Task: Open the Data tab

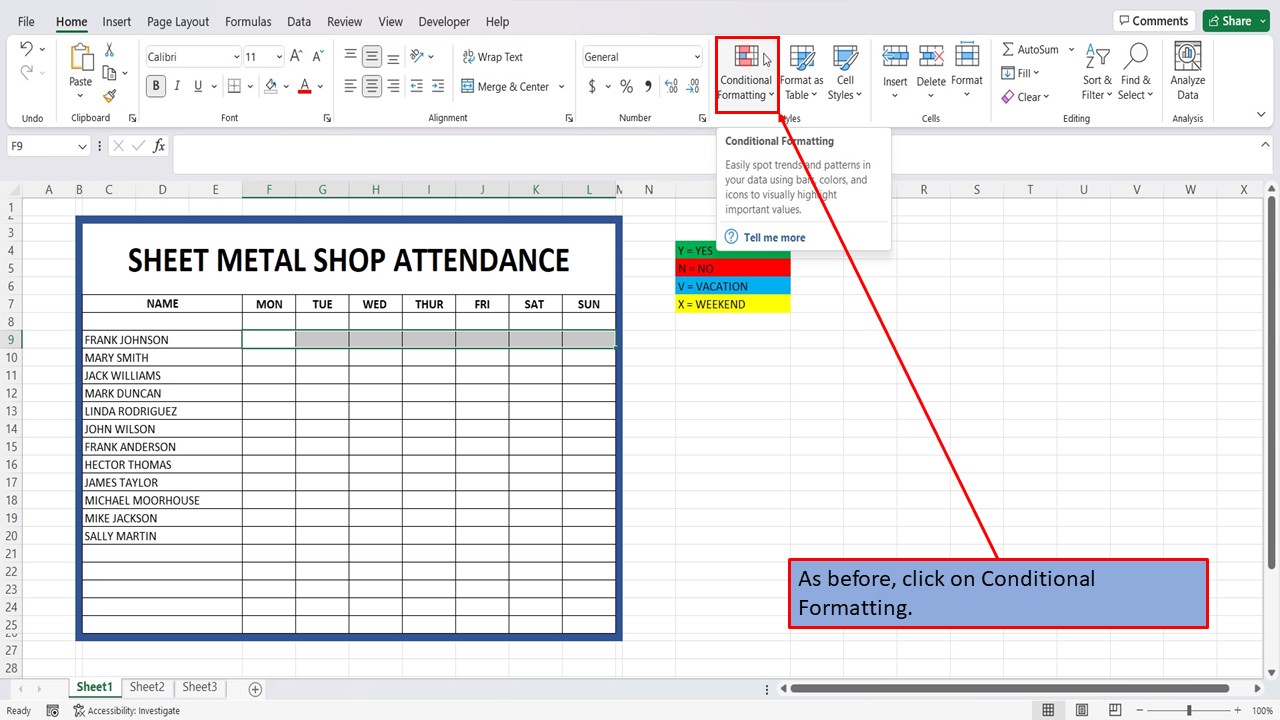Action: click(299, 21)
